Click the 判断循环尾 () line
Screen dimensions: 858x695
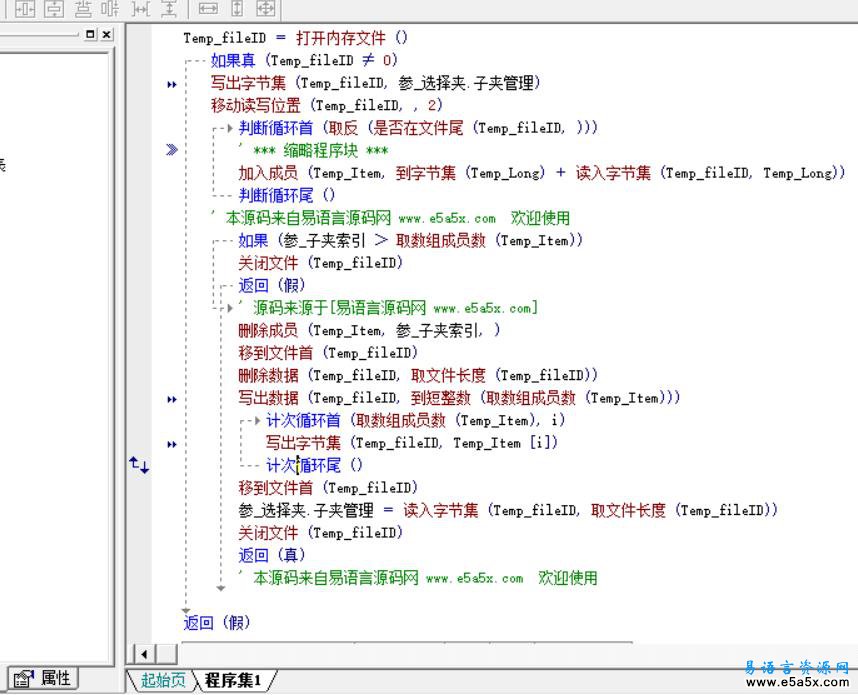tap(287, 195)
